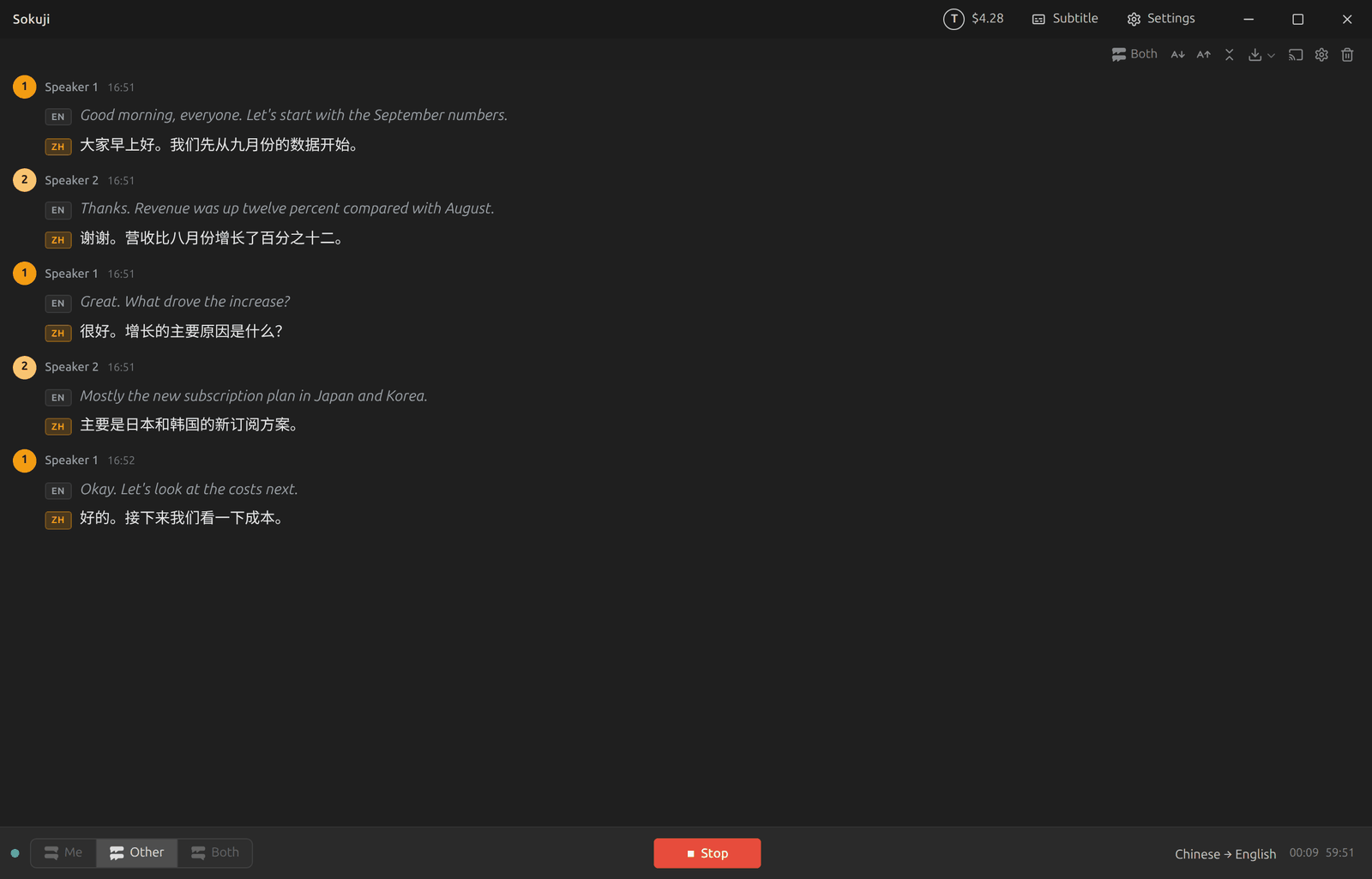The image size is (1372, 879).
Task: Click Speaker 1 avatar for 'Good morning' message
Action: (24, 87)
